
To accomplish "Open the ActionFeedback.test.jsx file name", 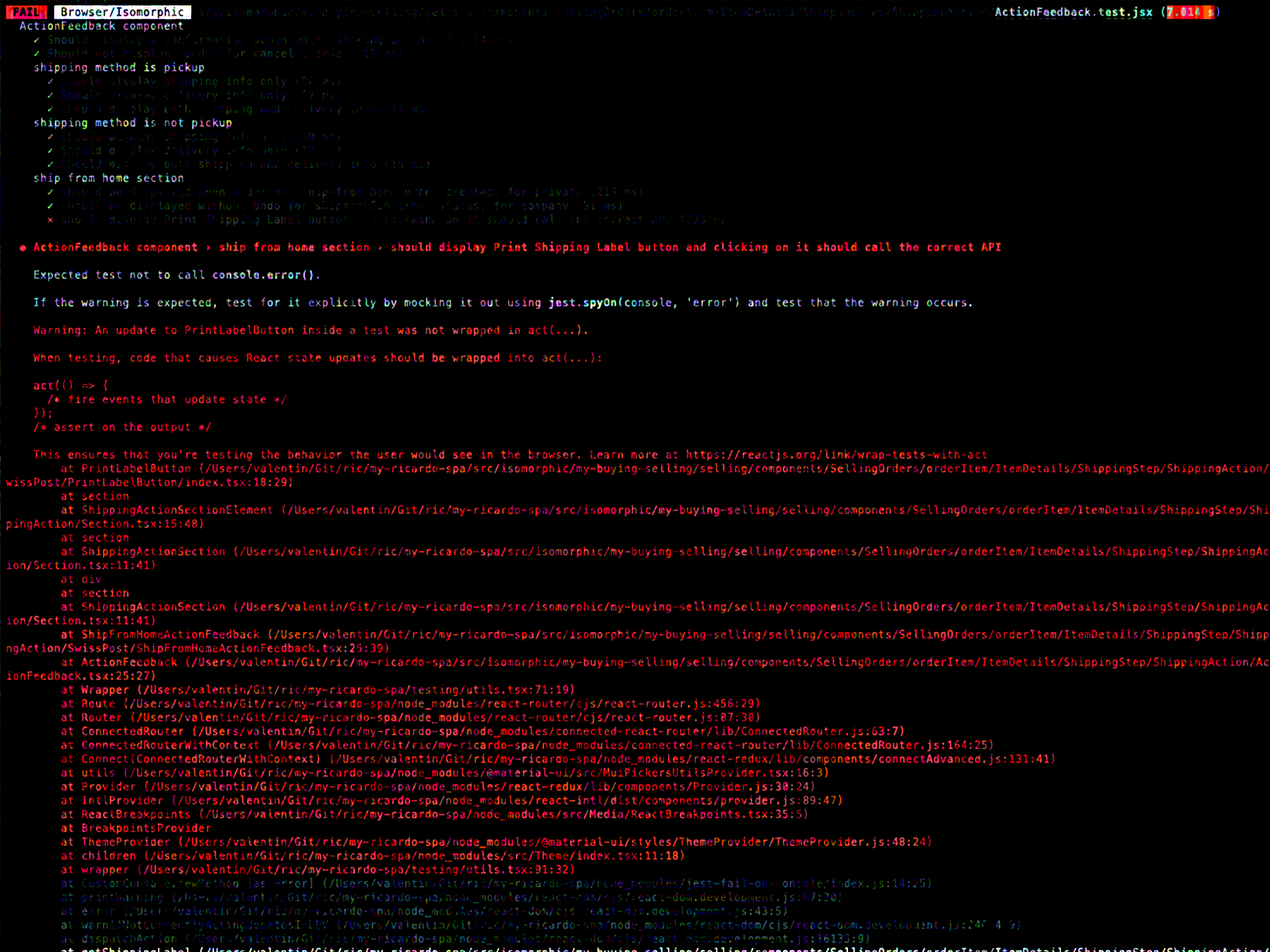I will click(x=1073, y=12).
